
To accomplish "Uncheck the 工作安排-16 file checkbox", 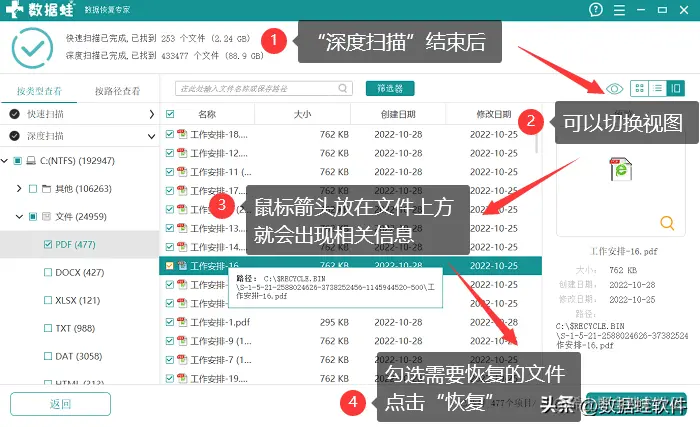I will point(170,265).
